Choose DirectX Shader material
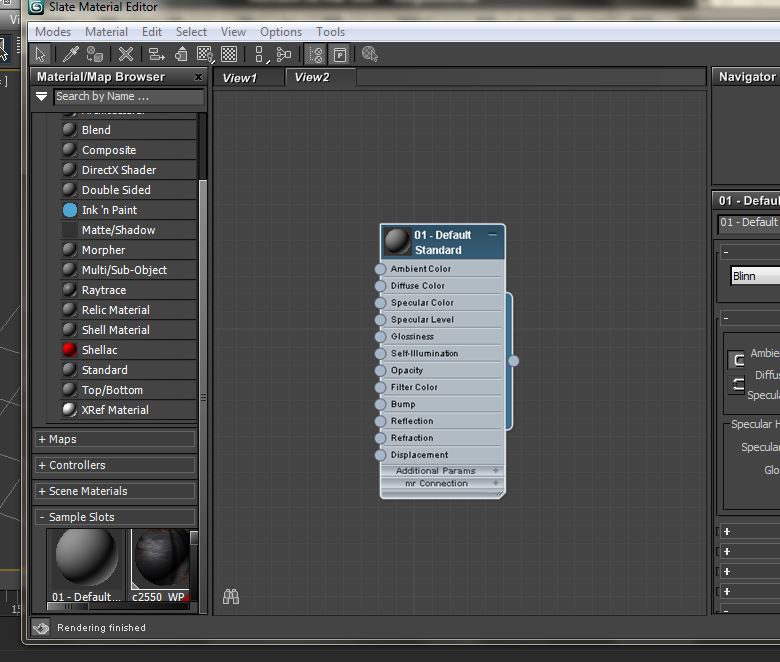780x662 pixels. pyautogui.click(x=128, y=170)
